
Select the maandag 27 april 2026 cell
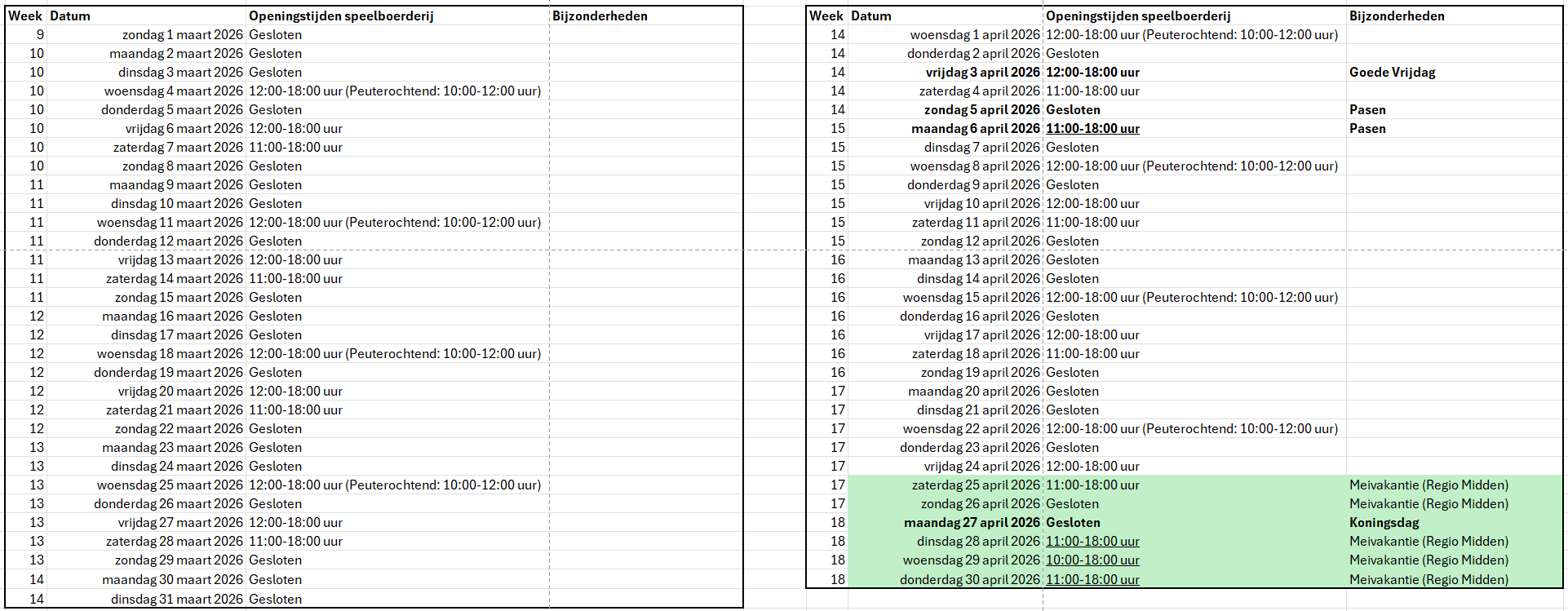click(972, 523)
